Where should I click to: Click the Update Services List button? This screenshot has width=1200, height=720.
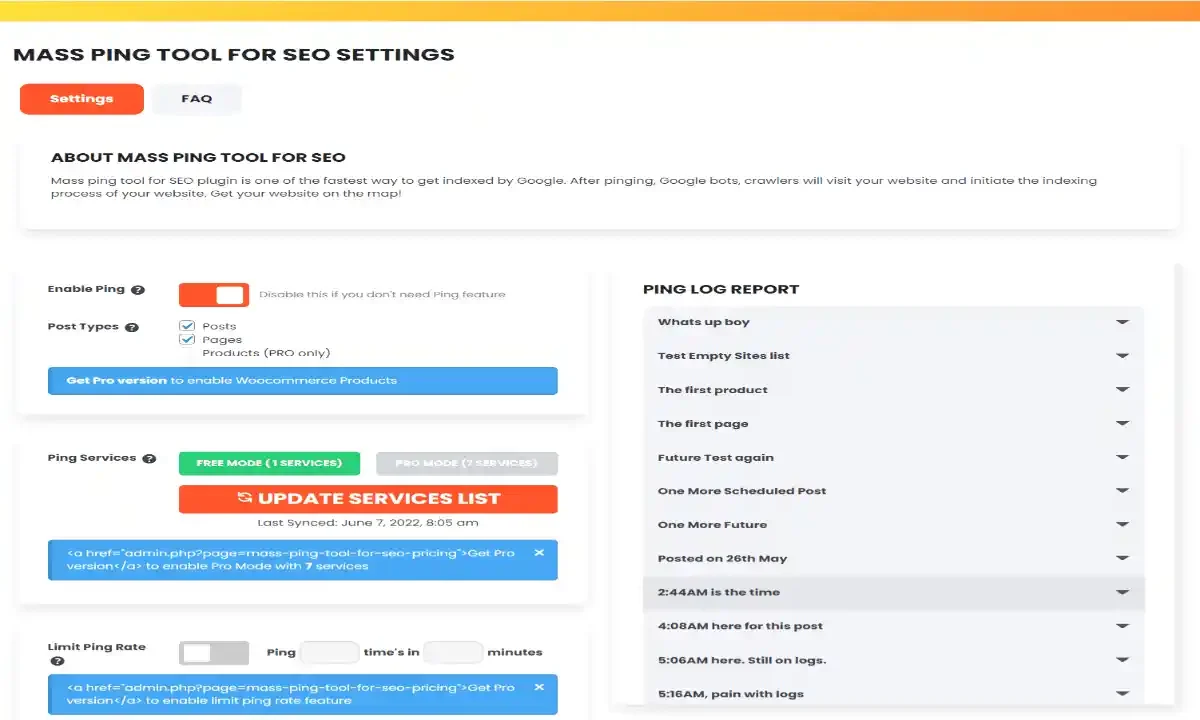[x=368, y=499]
